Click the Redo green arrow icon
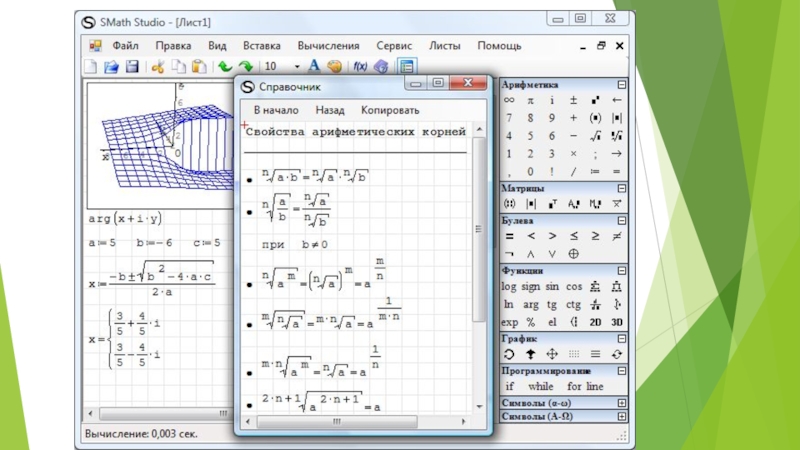800x450 pixels. 245,66
